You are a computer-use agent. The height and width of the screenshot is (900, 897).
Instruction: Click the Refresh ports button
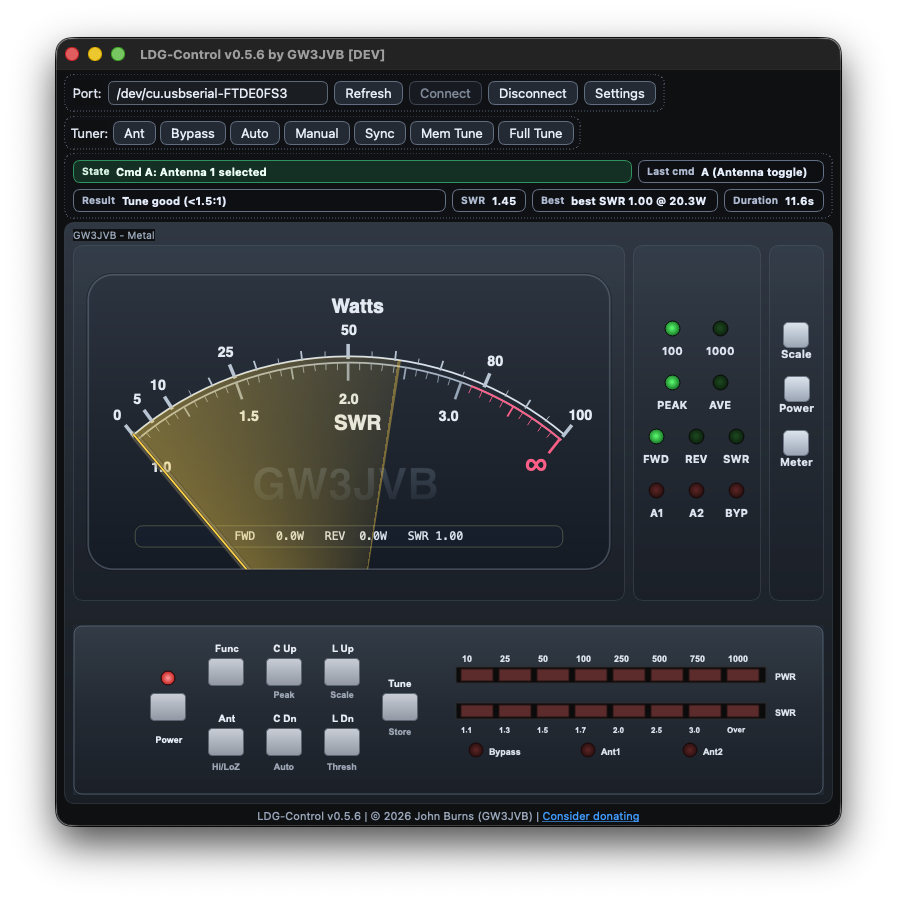click(368, 93)
